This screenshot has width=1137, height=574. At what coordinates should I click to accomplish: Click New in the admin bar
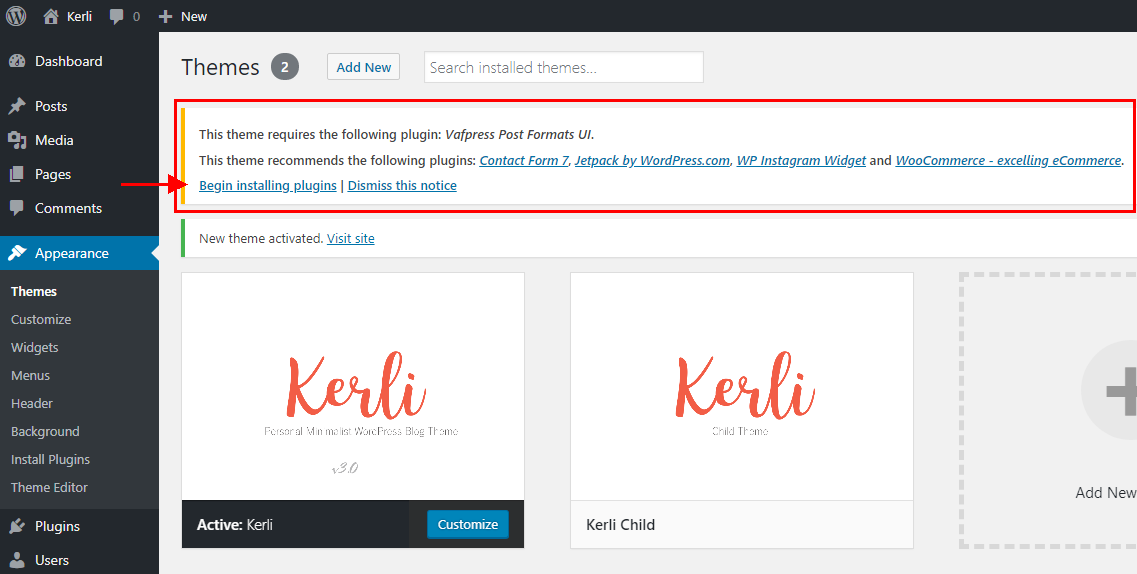(x=194, y=16)
